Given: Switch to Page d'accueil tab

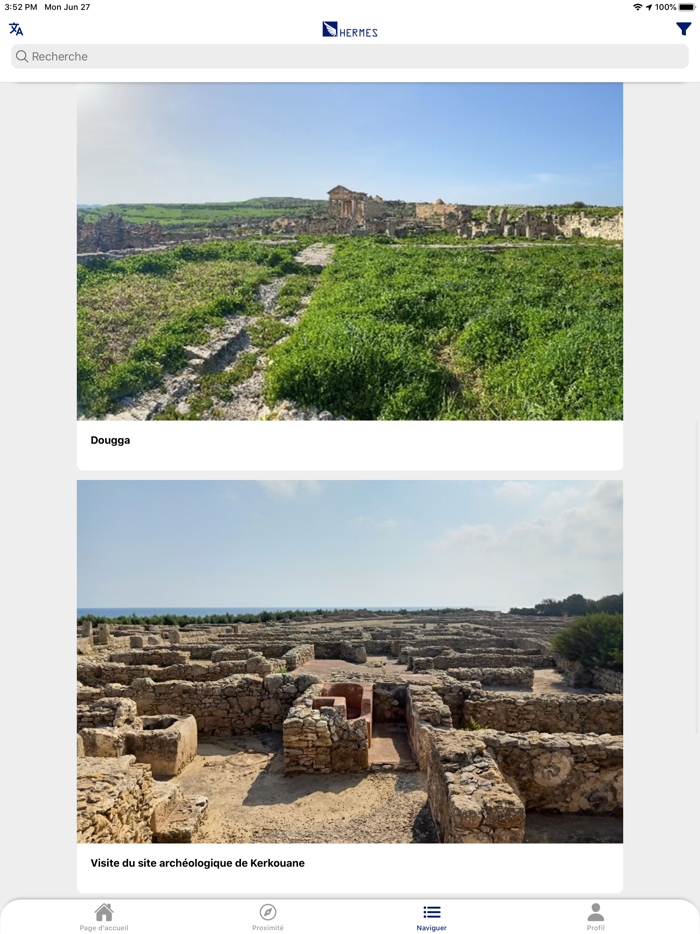Looking at the screenshot, I should click(104, 927).
